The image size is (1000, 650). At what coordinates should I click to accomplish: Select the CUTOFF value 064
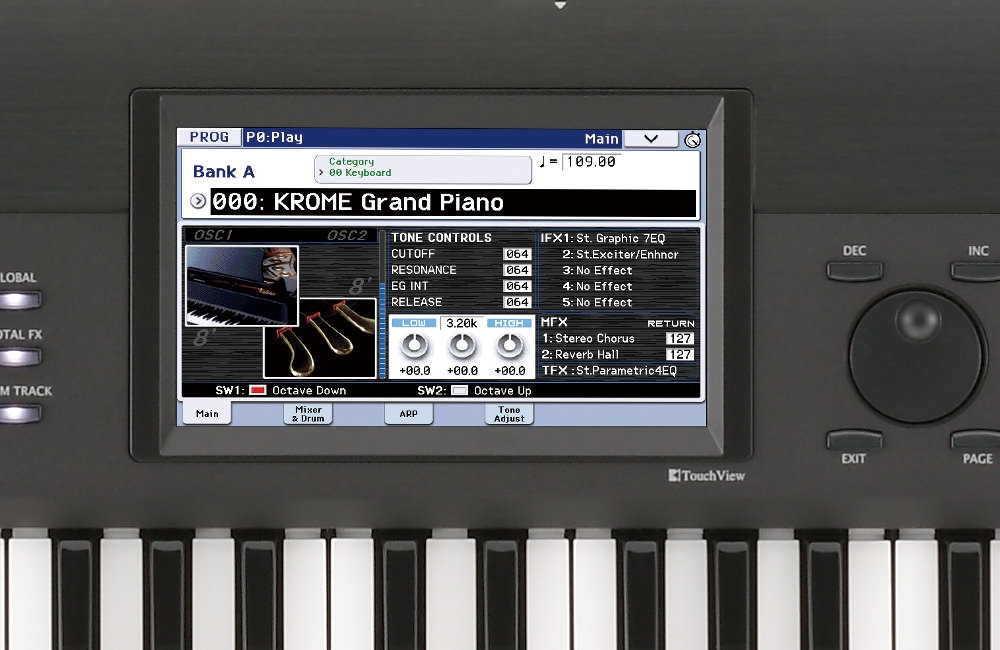click(x=517, y=254)
